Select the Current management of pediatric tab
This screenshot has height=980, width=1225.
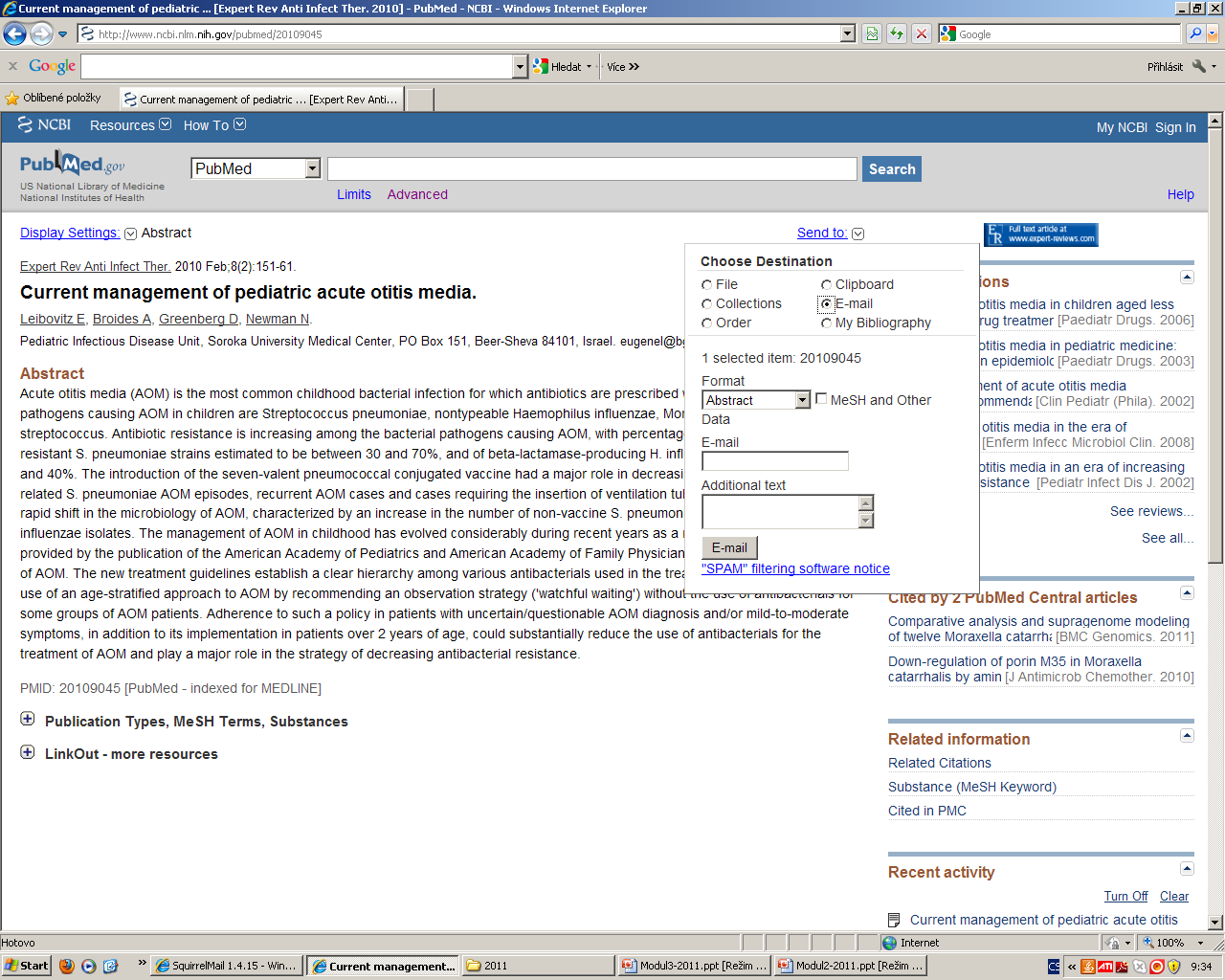point(261,99)
